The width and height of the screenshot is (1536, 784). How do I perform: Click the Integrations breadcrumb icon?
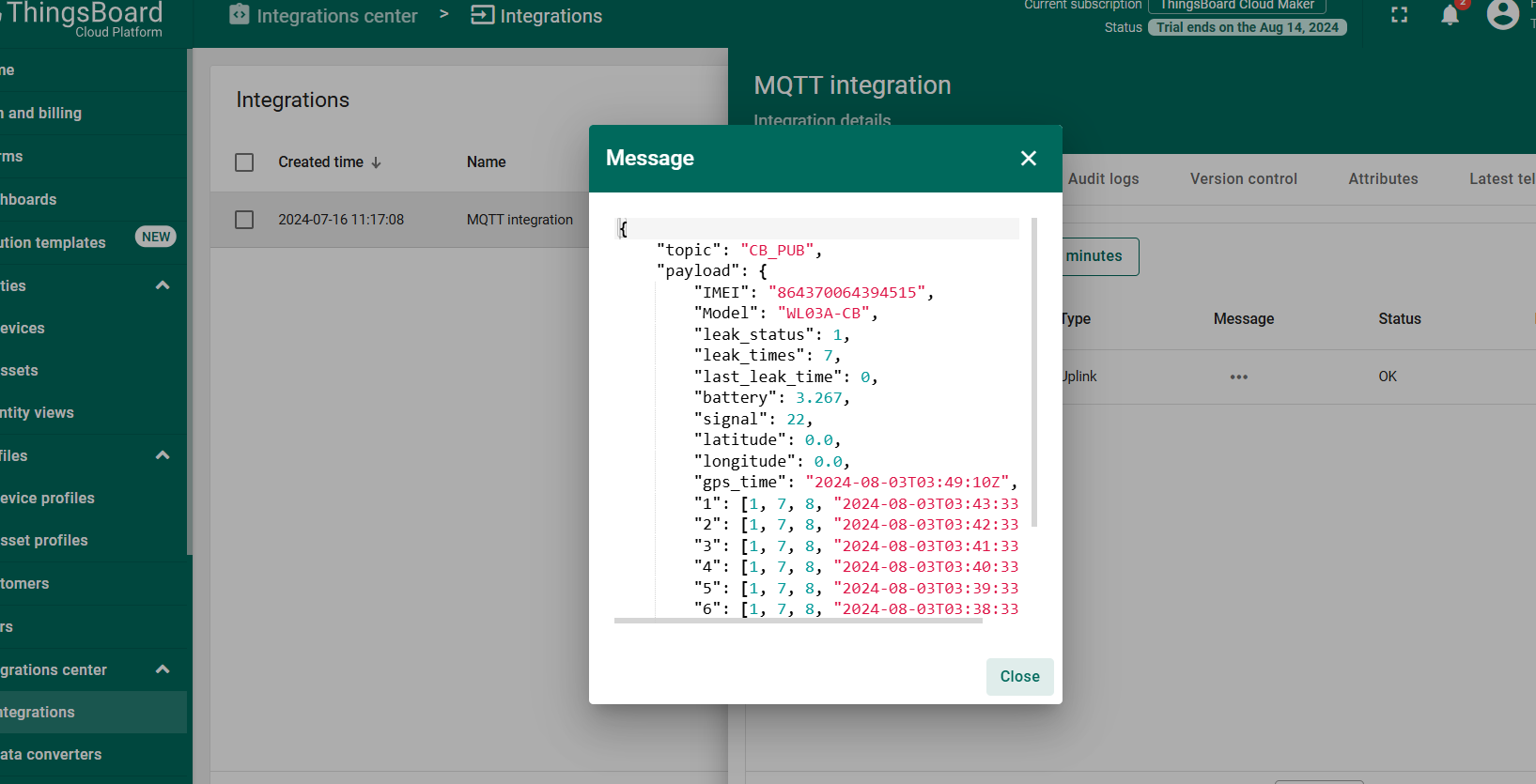pyautogui.click(x=482, y=15)
